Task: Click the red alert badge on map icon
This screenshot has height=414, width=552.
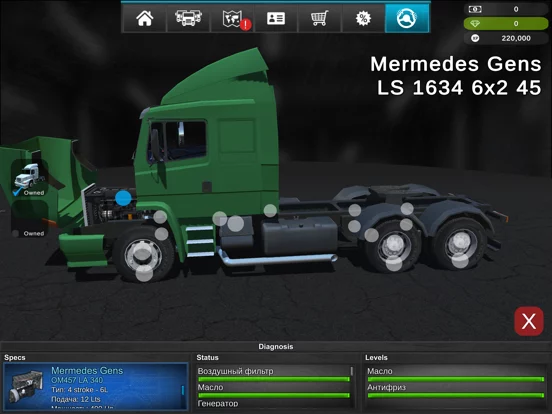Action: tap(245, 24)
